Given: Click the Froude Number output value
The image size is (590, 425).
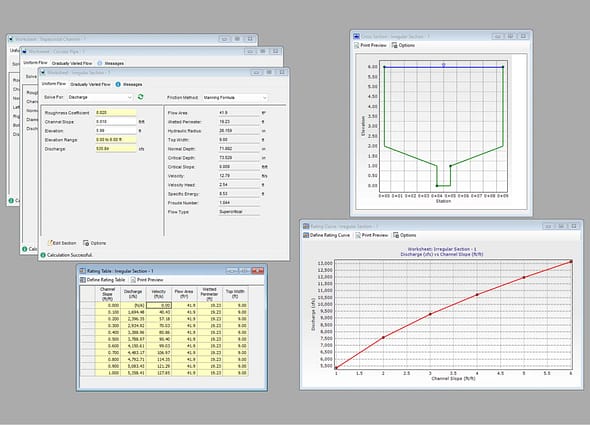Looking at the screenshot, I should (239, 203).
